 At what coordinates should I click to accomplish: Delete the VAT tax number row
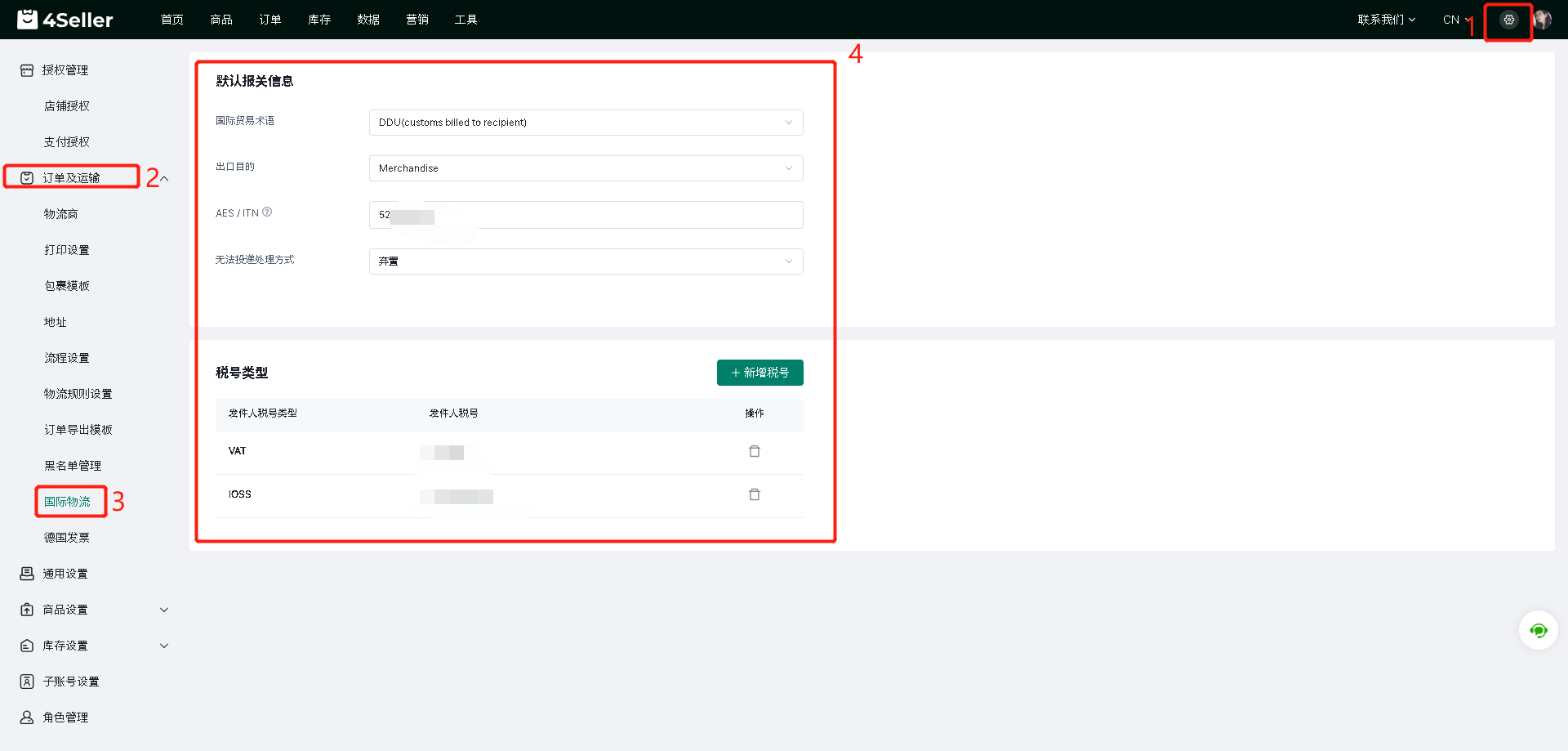click(755, 451)
